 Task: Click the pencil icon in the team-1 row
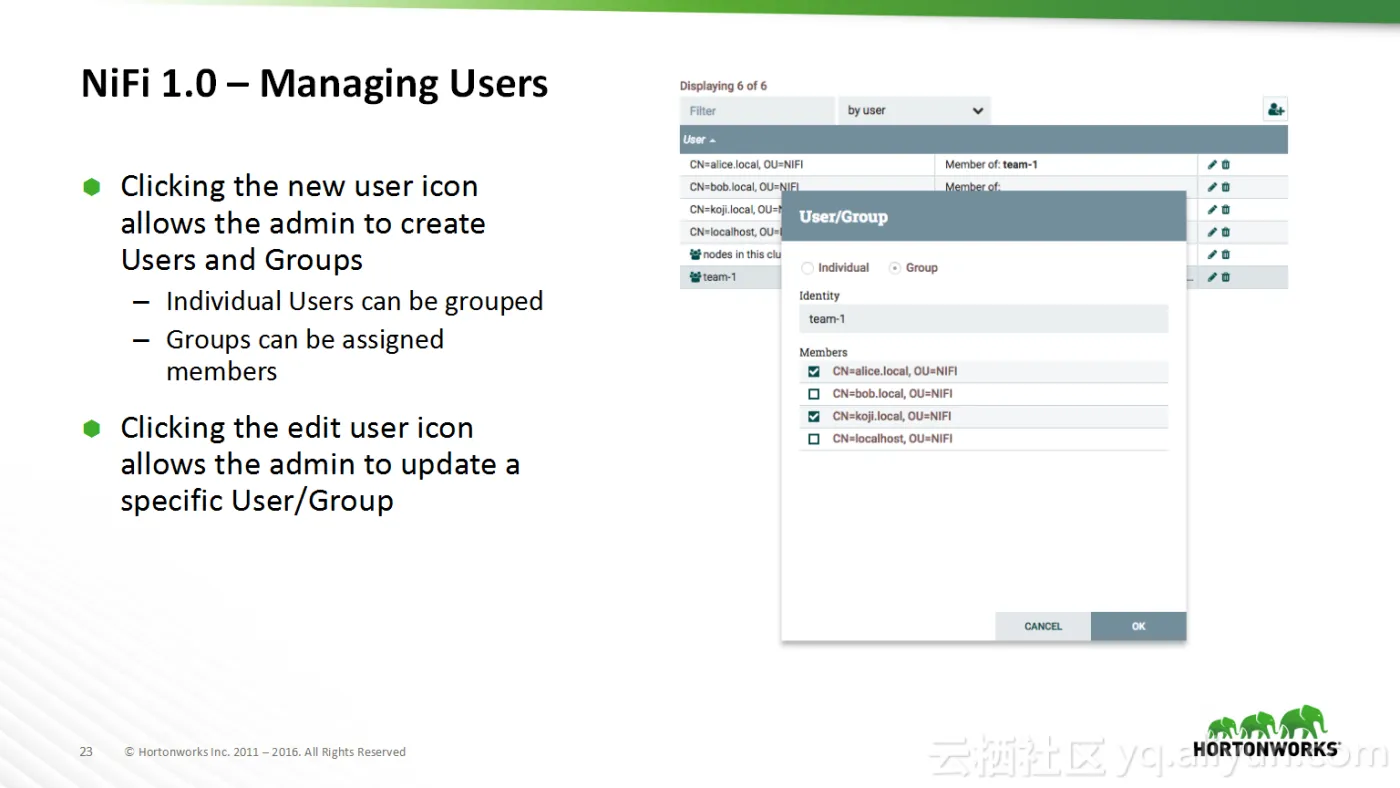1212,277
